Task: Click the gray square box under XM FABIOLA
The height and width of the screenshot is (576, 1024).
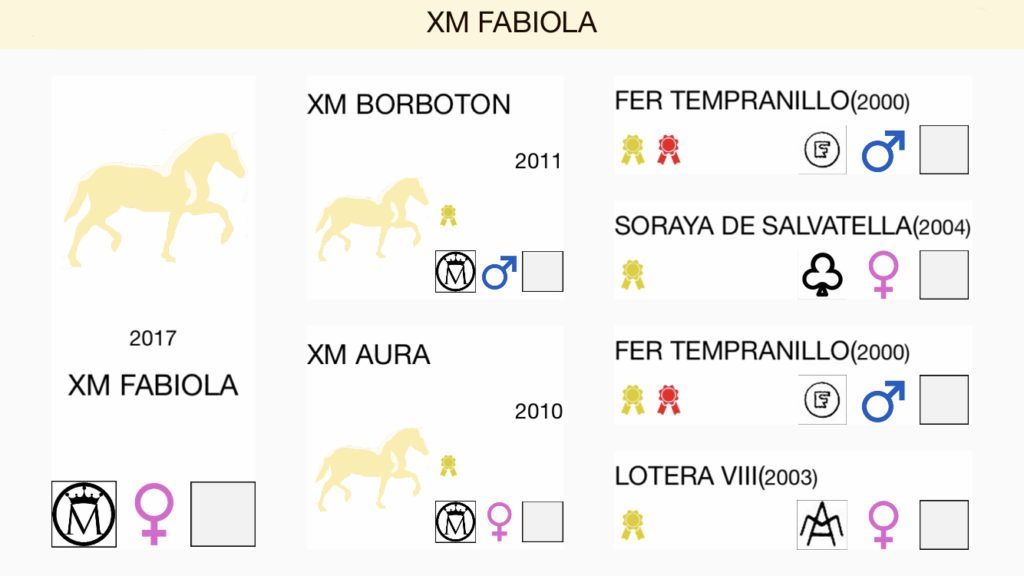Action: pyautogui.click(x=223, y=514)
